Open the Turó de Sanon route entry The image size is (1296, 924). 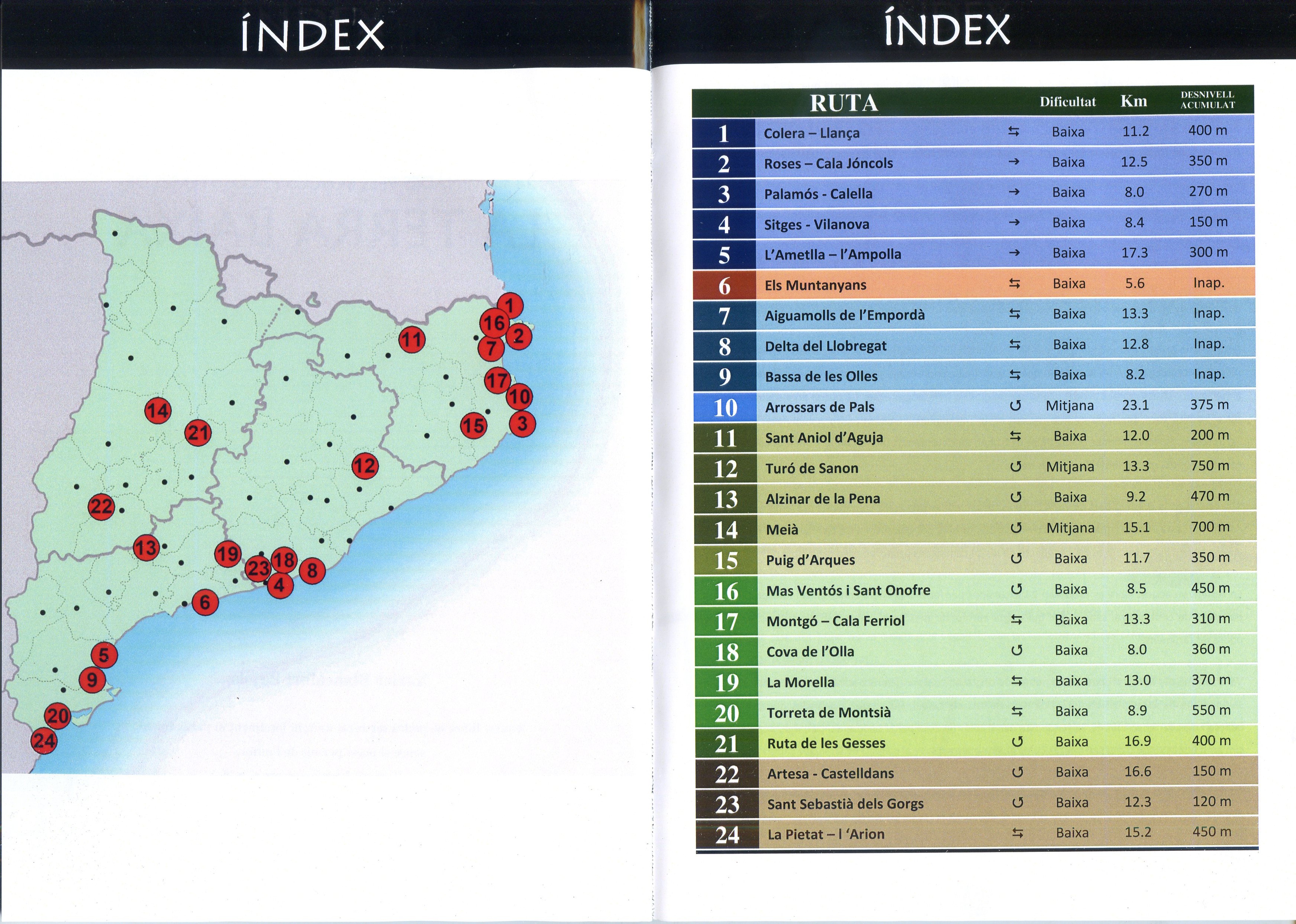811,468
